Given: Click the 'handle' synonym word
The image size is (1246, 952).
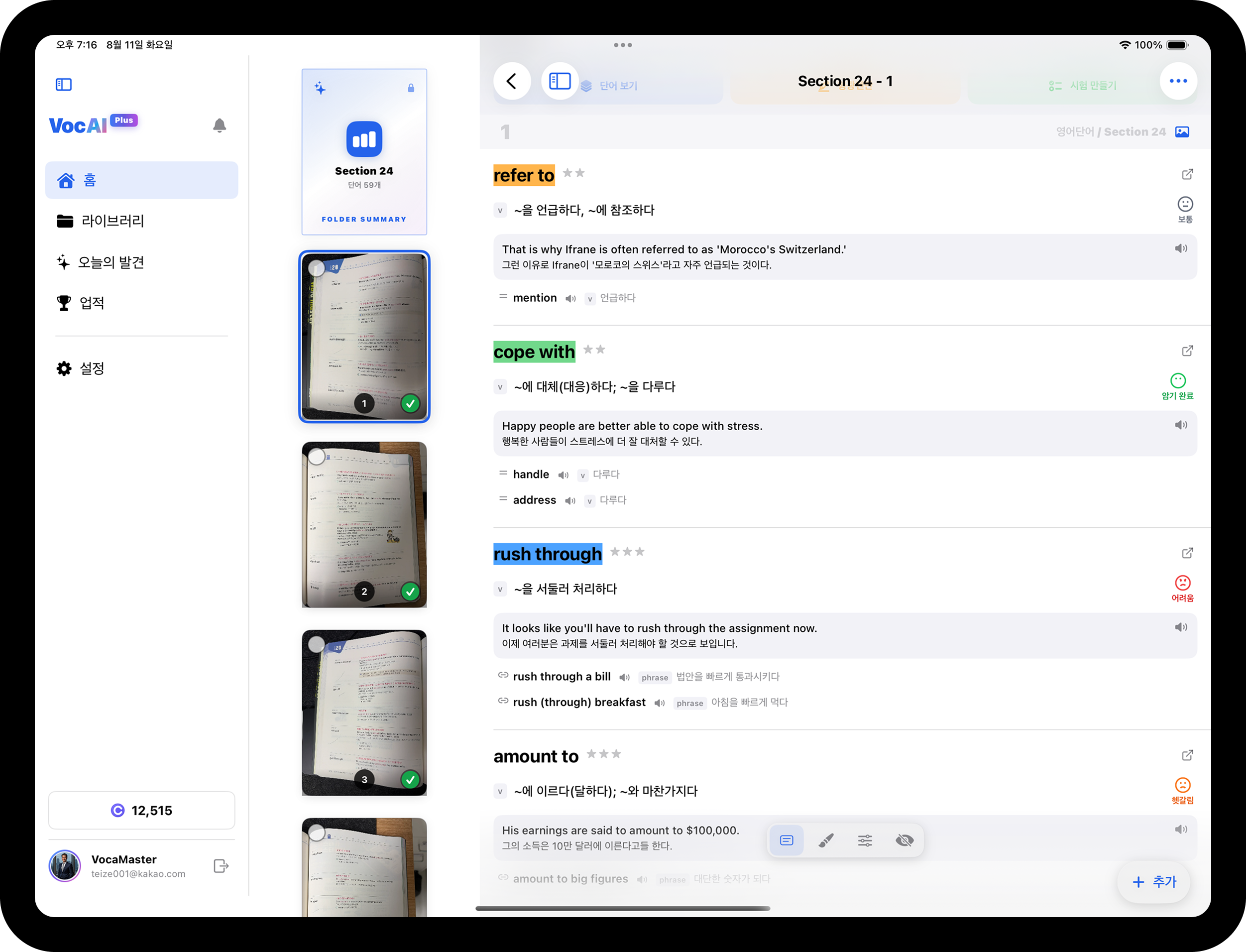Looking at the screenshot, I should 531,475.
